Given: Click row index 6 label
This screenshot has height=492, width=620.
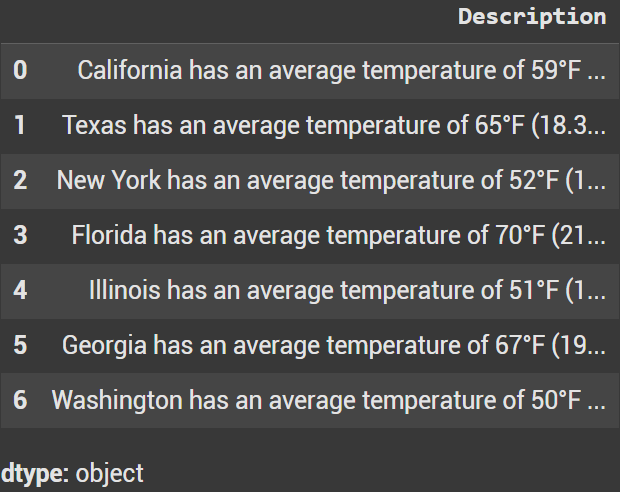Looking at the screenshot, I should pos(20,400).
